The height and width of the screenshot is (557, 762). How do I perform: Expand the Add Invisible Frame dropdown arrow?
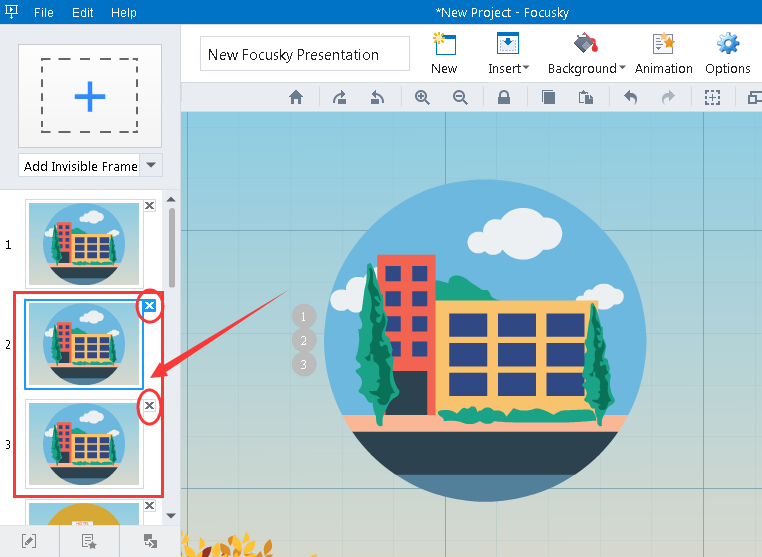pos(151,165)
